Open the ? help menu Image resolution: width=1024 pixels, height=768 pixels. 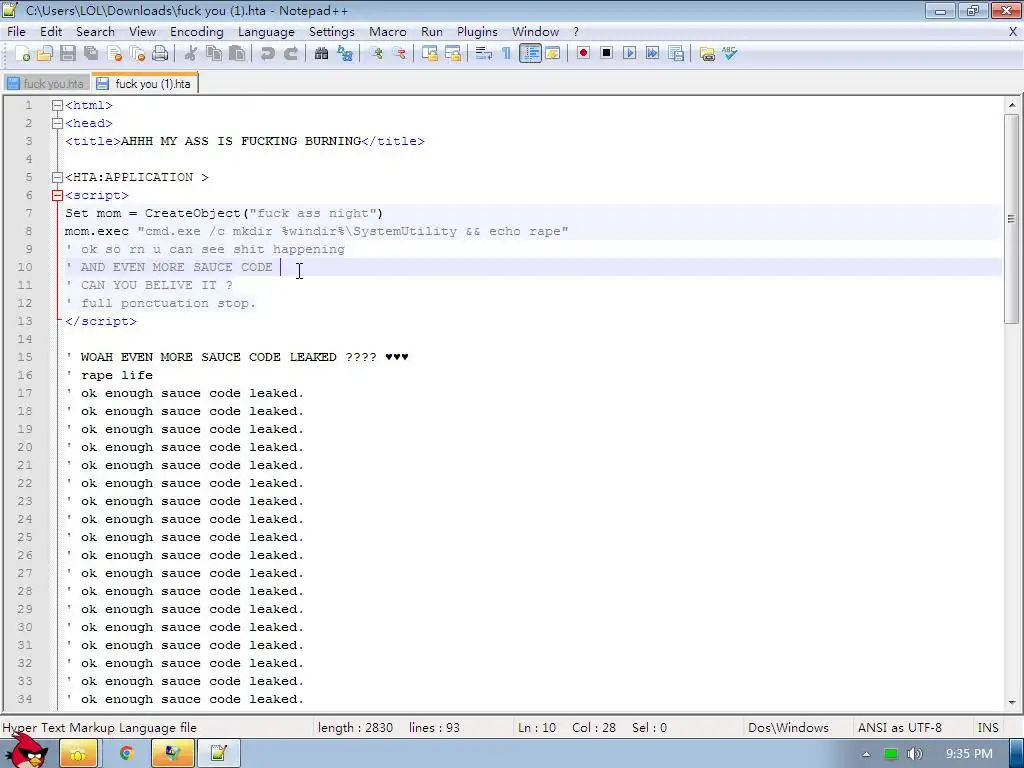coord(575,31)
